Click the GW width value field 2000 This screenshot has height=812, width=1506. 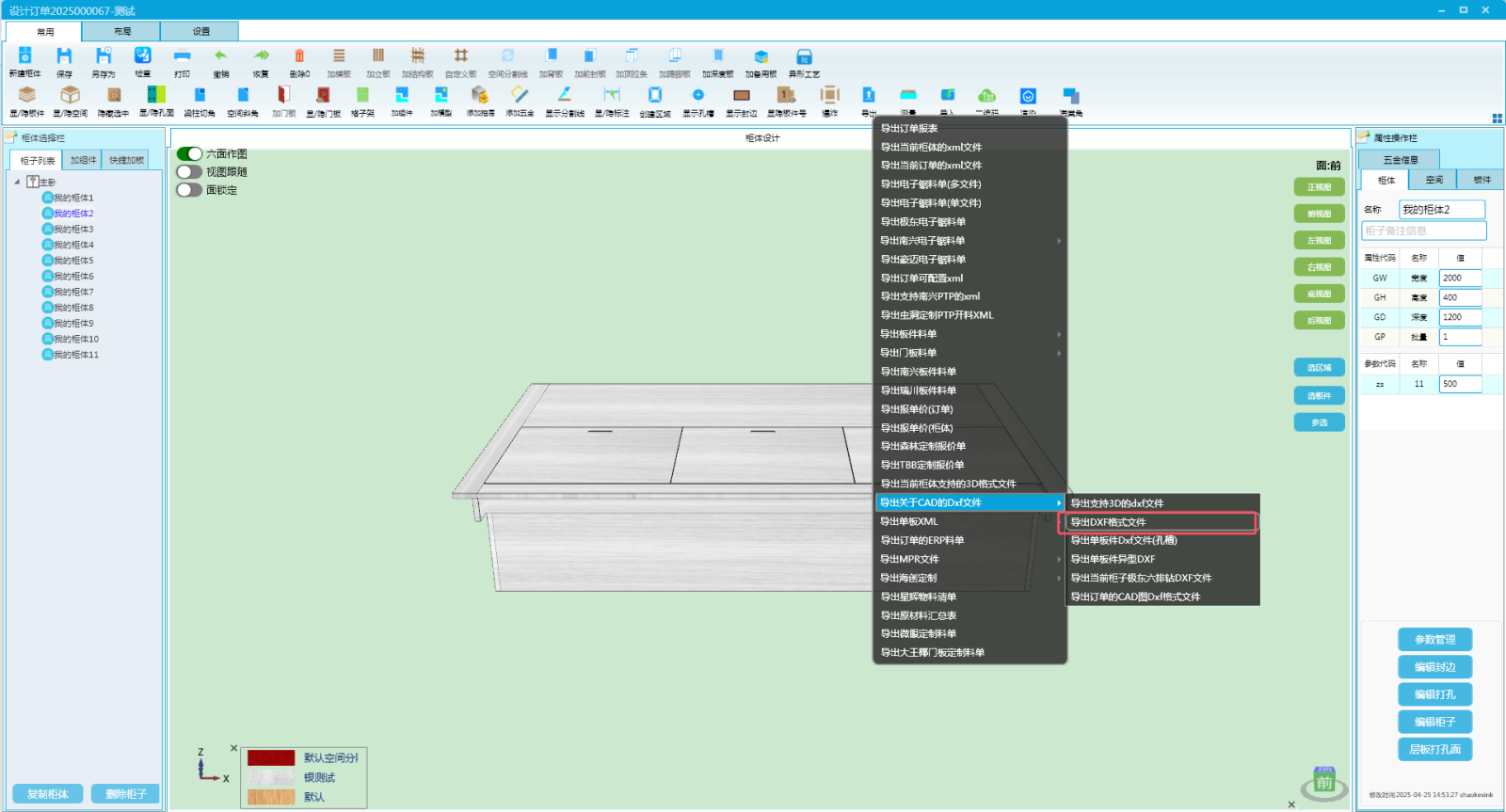(x=1460, y=279)
